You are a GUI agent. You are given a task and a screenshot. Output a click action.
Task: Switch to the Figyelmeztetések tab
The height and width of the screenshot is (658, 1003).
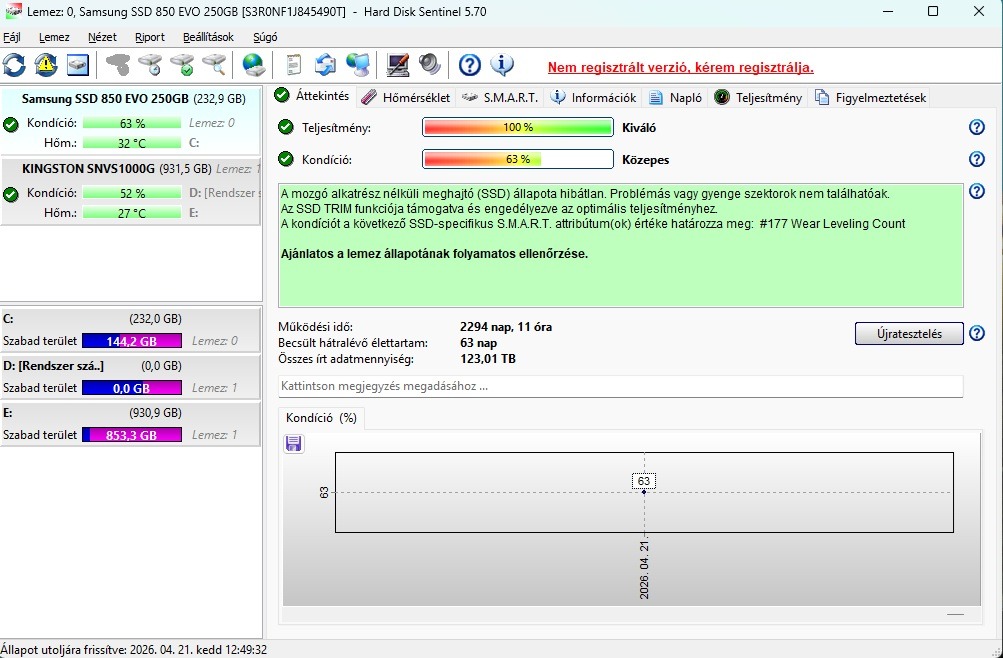pyautogui.click(x=871, y=97)
